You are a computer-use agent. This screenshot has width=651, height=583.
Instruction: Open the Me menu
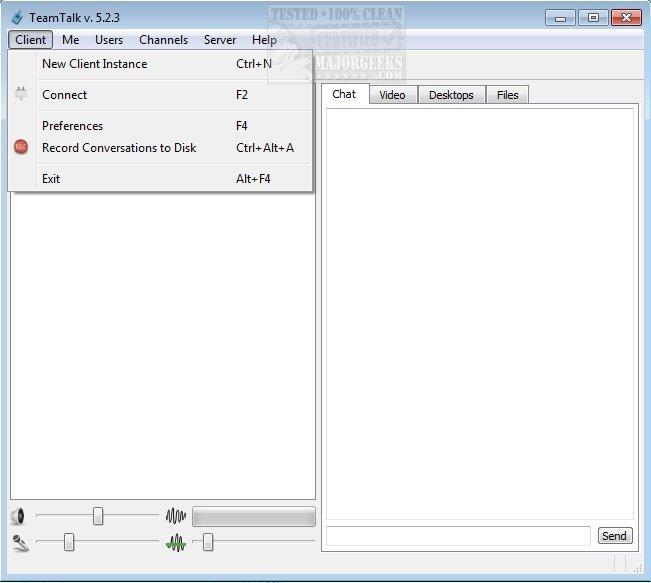pos(70,40)
